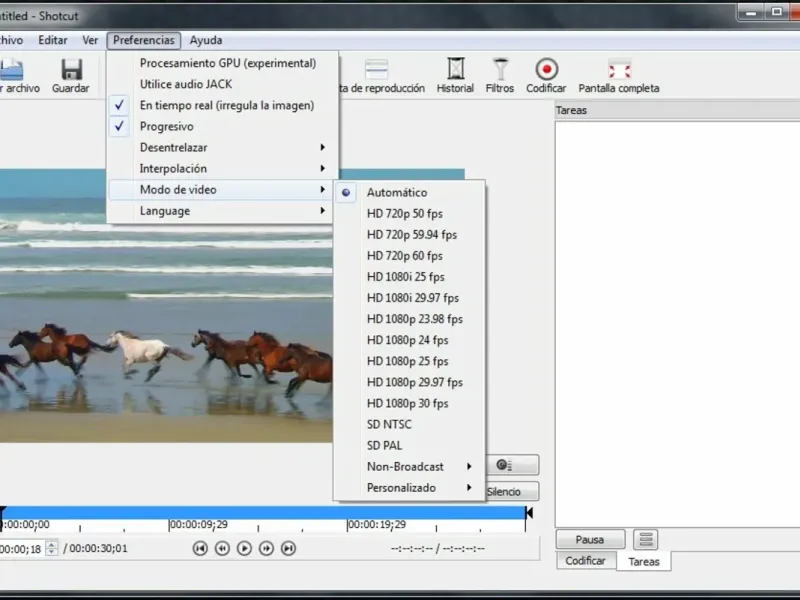Click the tasks list menu icon beside Pausa
The image size is (800, 600).
tap(646, 540)
